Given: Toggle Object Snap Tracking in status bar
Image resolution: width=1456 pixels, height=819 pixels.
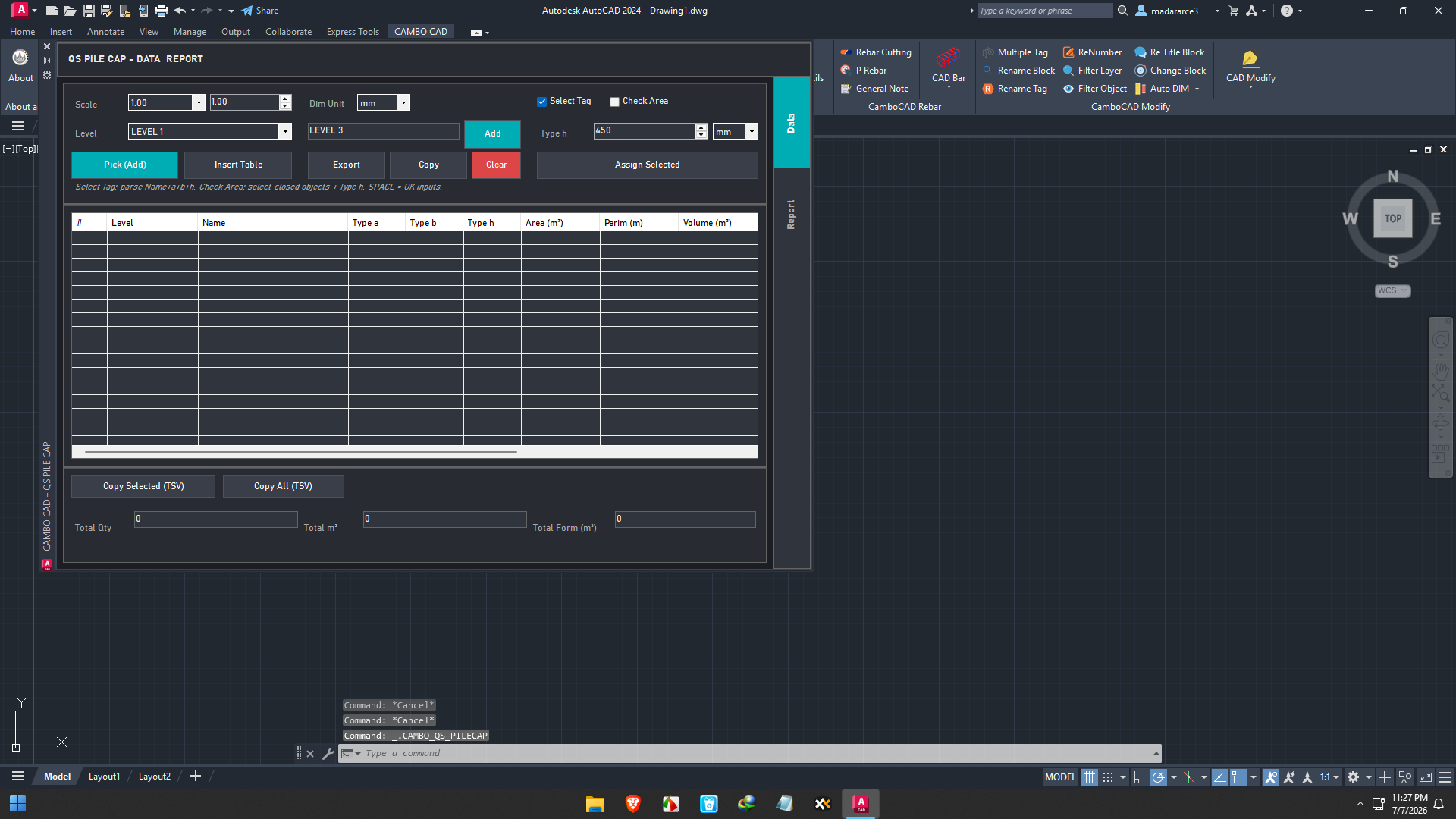Looking at the screenshot, I should (1219, 777).
